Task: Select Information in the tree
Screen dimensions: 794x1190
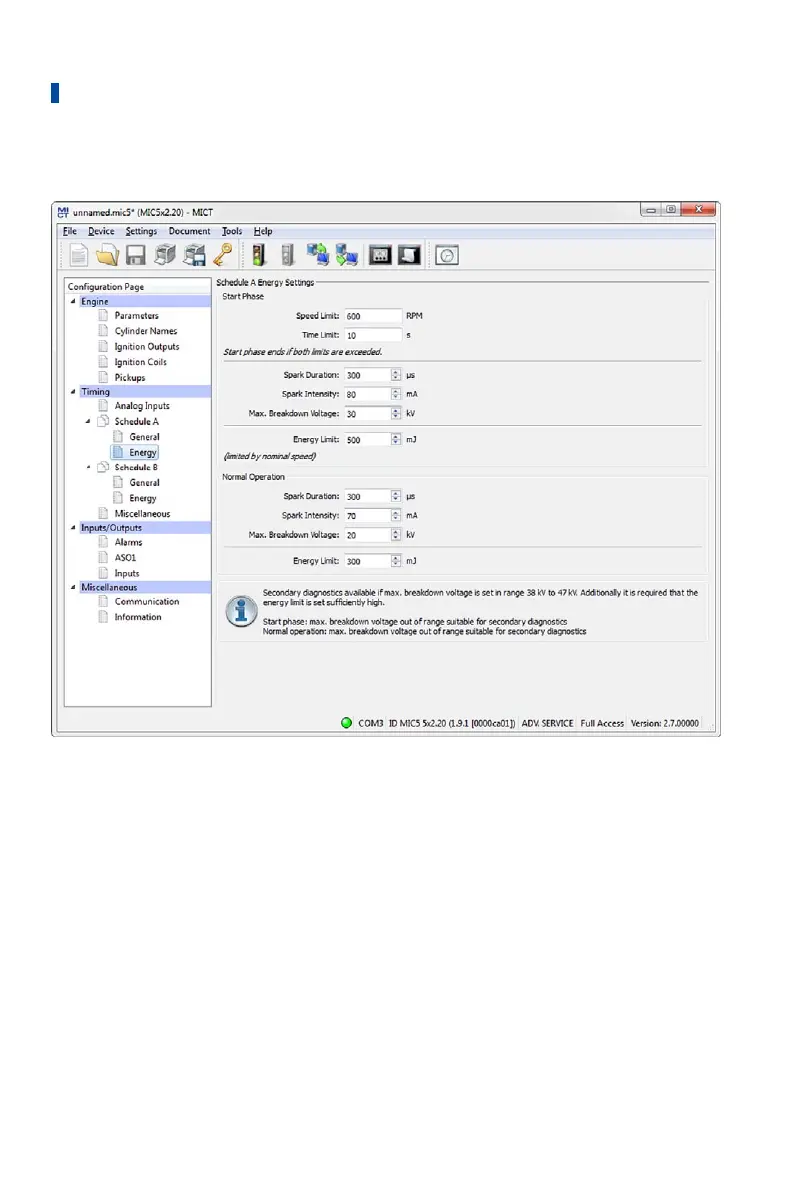Action: click(138, 617)
